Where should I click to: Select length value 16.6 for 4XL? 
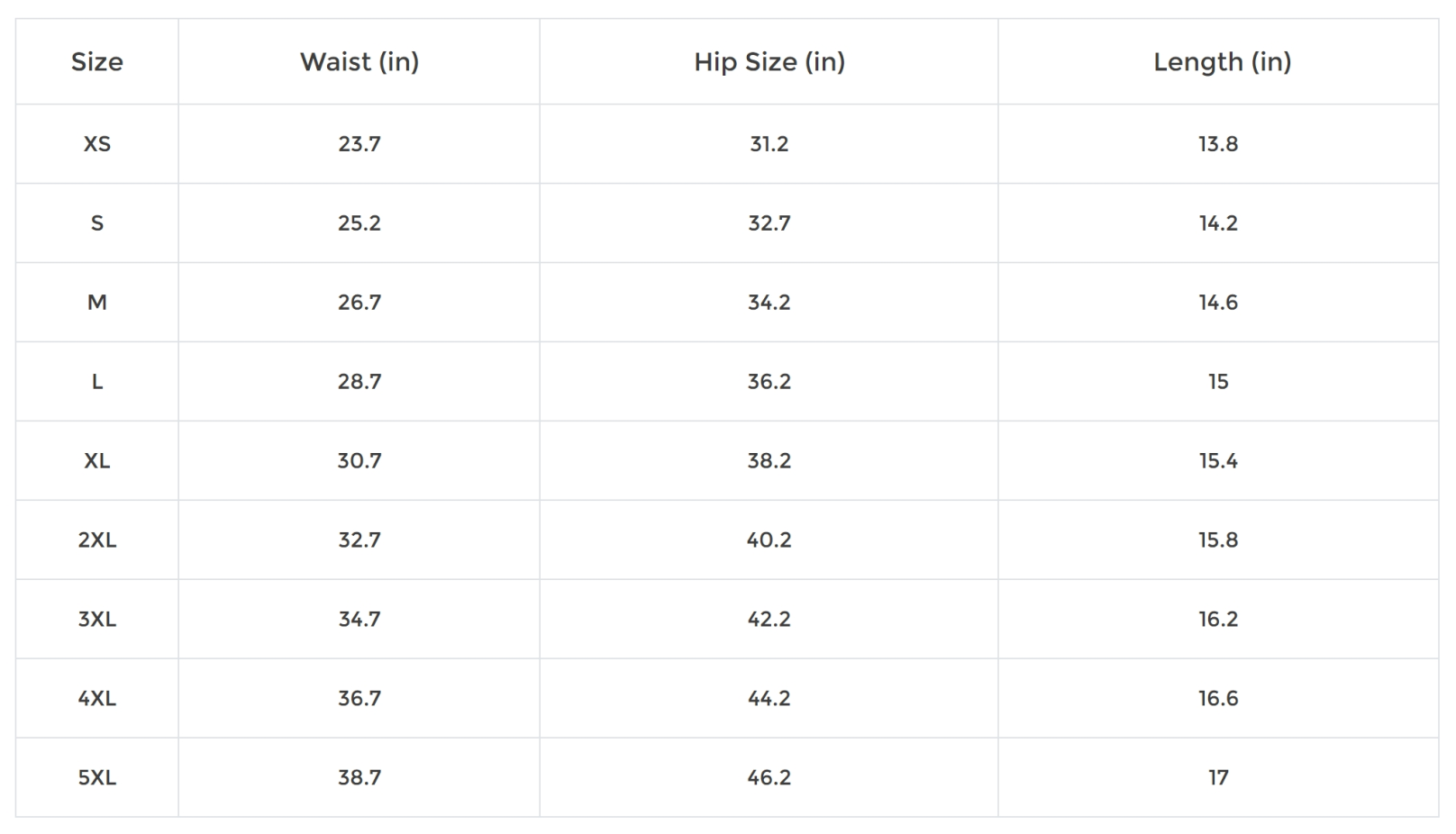pyautogui.click(x=1218, y=699)
